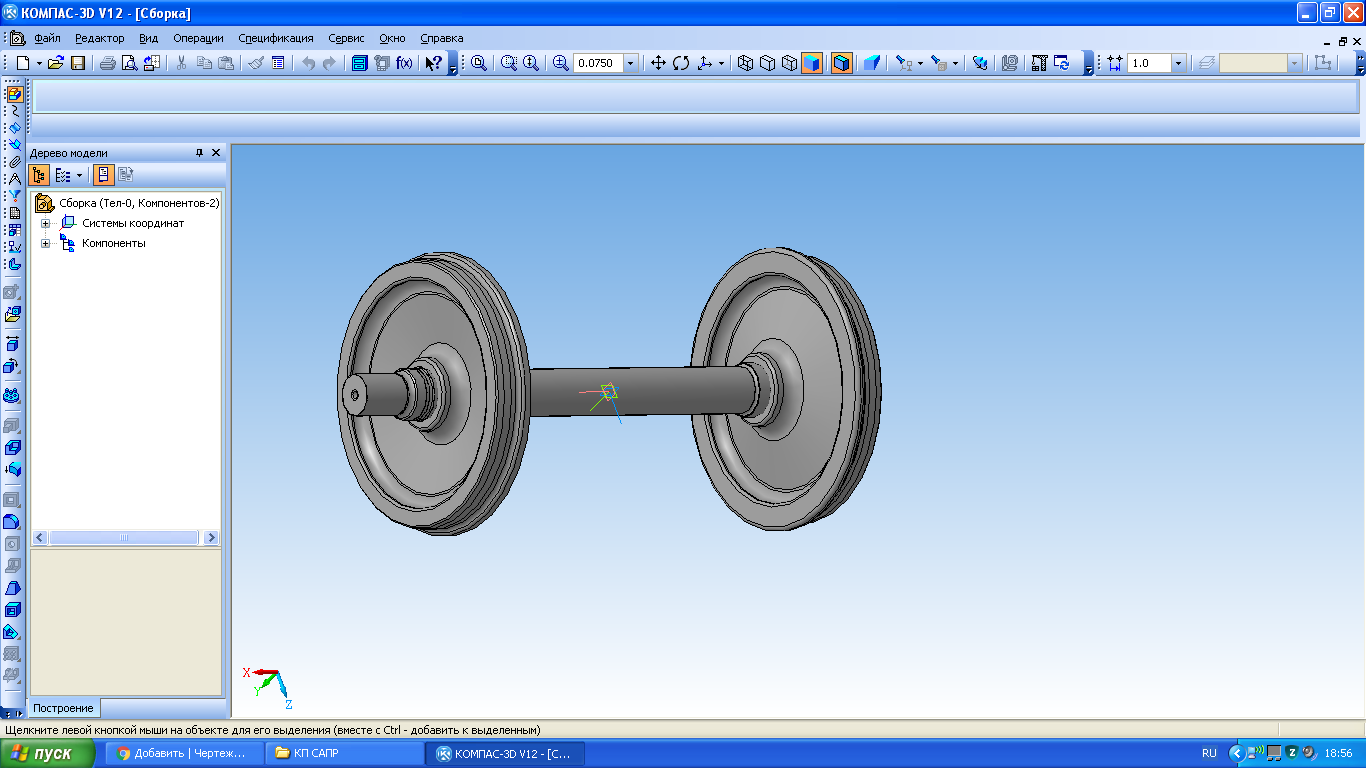
Task: Open the orientation axes dropdown arrow
Action: click(x=721, y=63)
